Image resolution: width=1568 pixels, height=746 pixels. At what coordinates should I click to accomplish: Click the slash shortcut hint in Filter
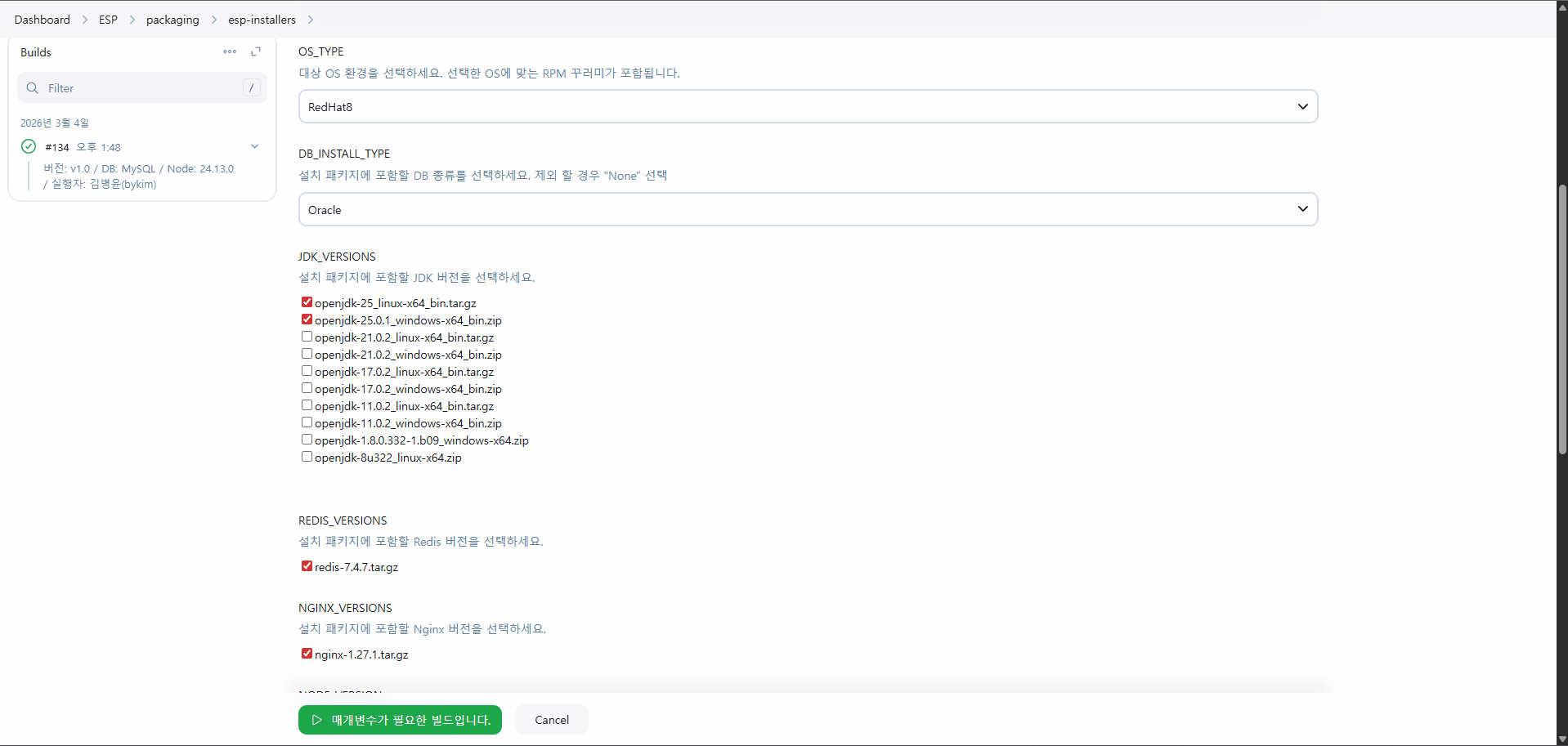click(252, 87)
